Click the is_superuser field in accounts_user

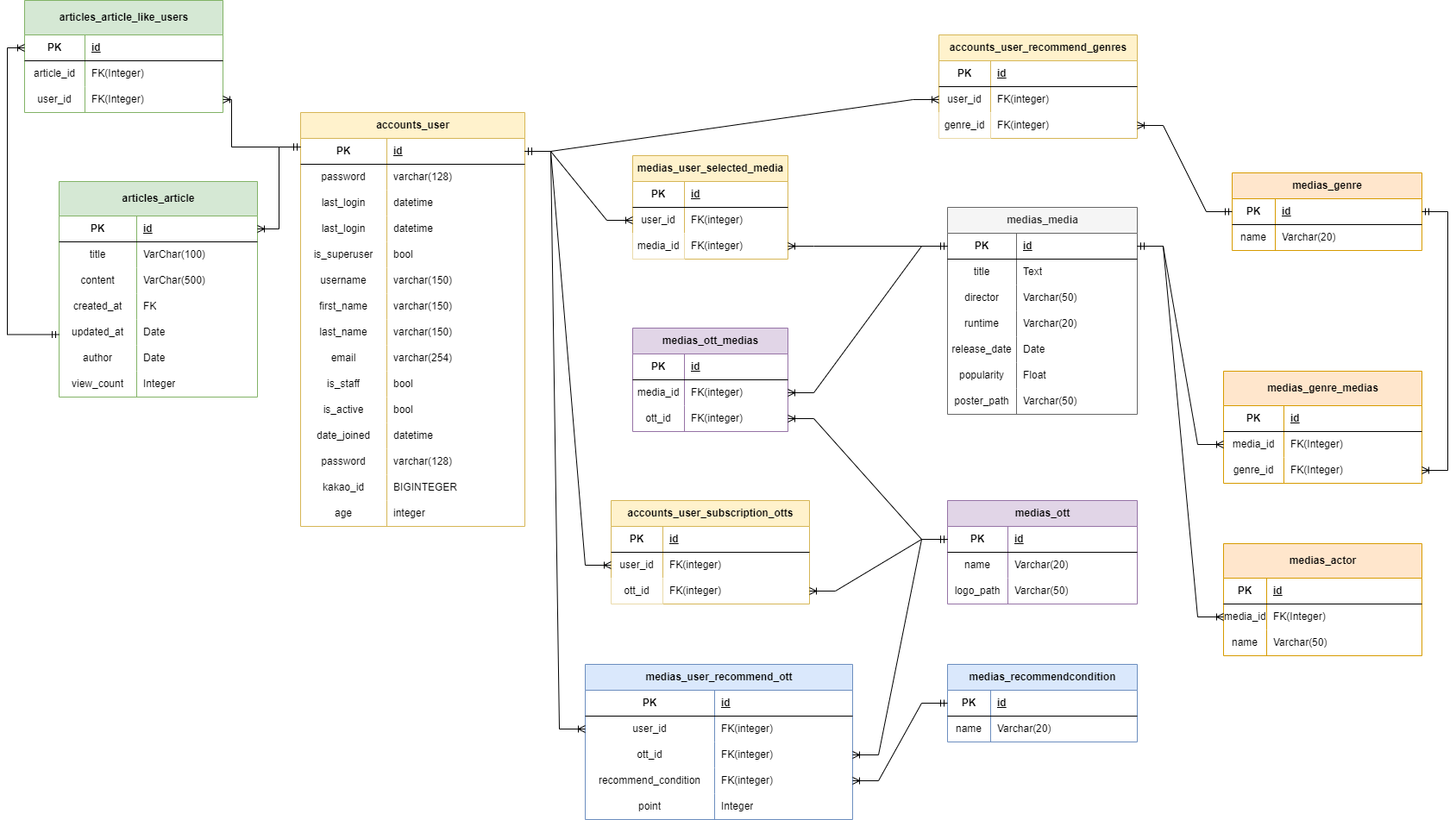click(x=343, y=254)
